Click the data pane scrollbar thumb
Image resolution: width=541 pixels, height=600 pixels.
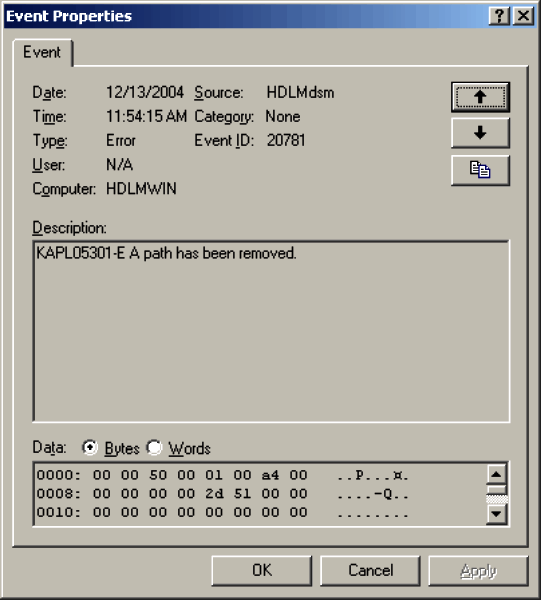coord(496,490)
